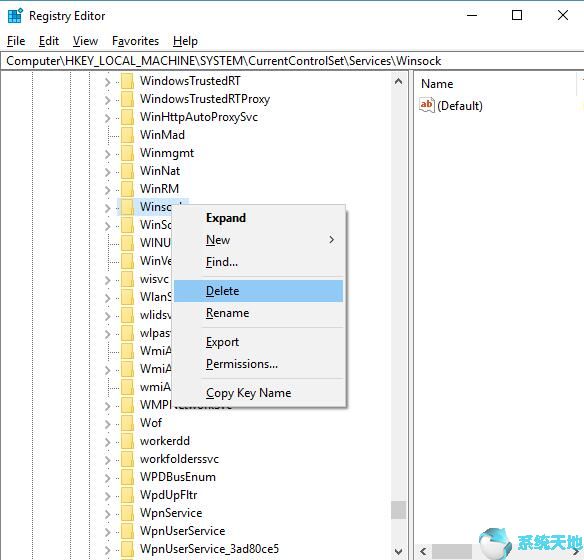This screenshot has height=560, width=584.
Task: Expand the Winsock key chevron
Action: tap(108, 208)
